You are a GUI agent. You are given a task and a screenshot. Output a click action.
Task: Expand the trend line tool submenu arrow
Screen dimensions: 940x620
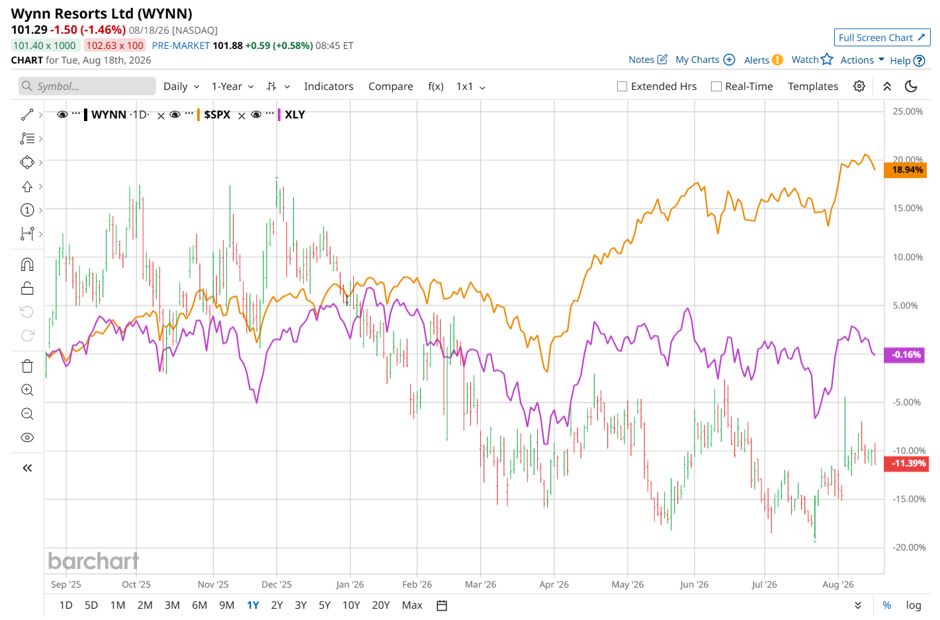[x=40, y=115]
